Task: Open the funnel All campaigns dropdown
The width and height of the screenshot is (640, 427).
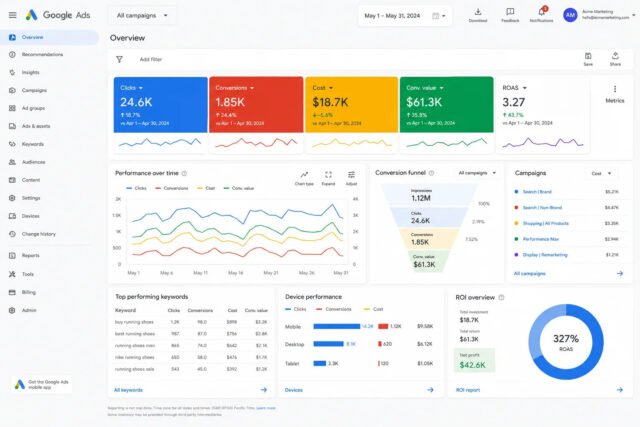Action: click(477, 173)
